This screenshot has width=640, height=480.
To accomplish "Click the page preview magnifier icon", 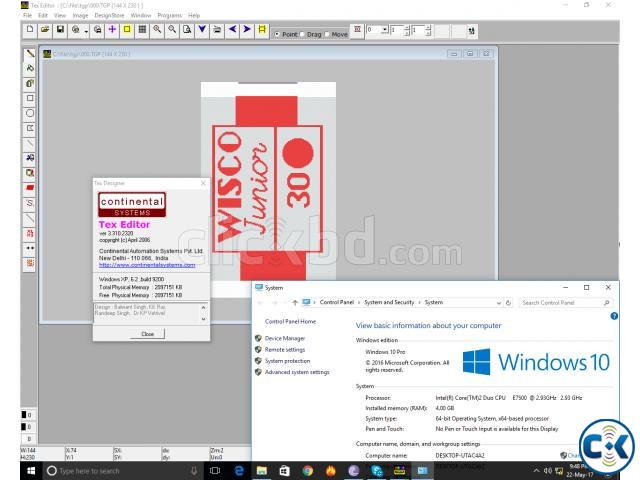I will pyautogui.click(x=187, y=30).
